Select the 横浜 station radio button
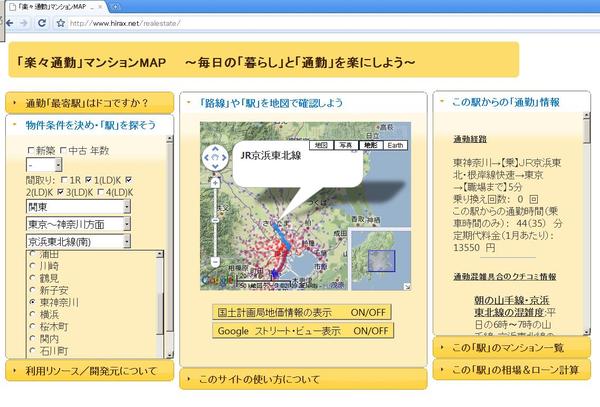 34,313
